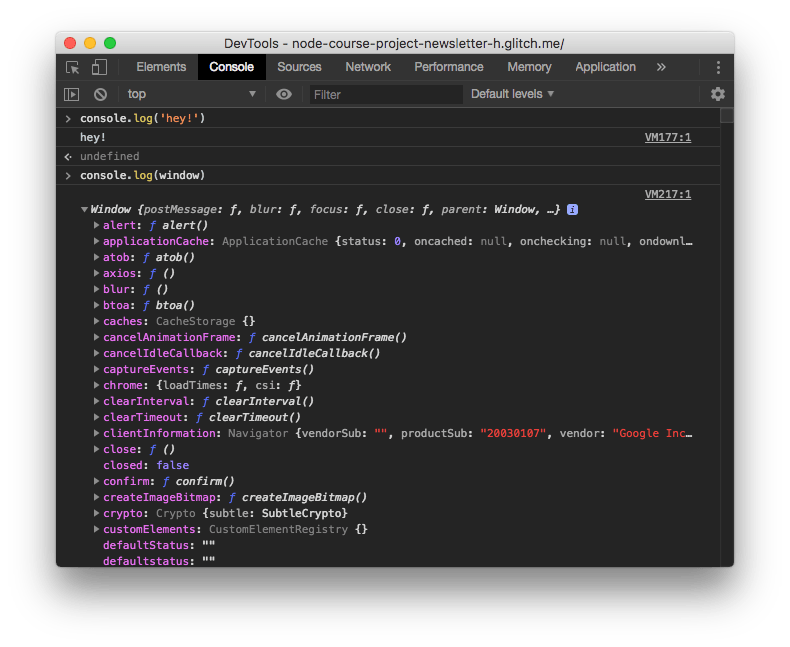Open source link VM217:1
Image resolution: width=790 pixels, height=647 pixels.
click(668, 195)
